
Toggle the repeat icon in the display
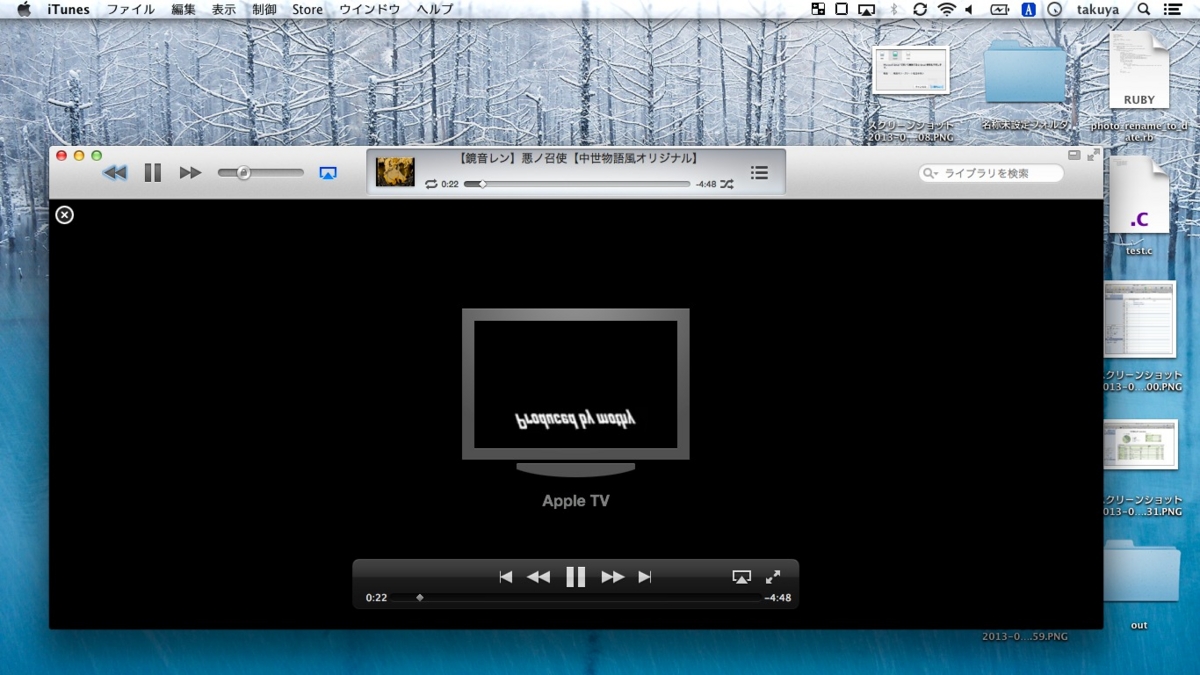point(431,184)
